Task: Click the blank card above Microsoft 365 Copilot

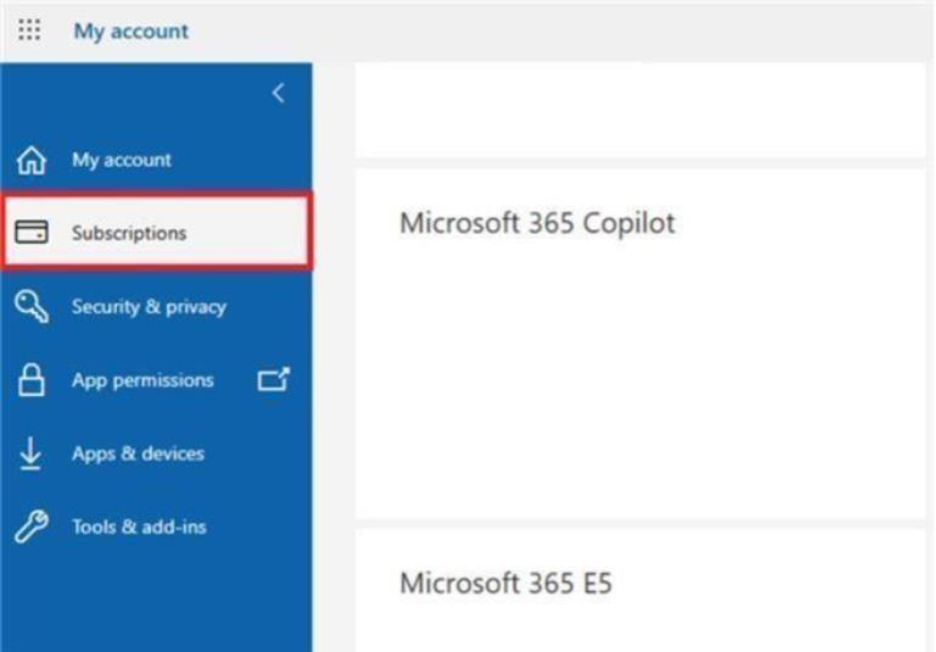Action: point(640,110)
